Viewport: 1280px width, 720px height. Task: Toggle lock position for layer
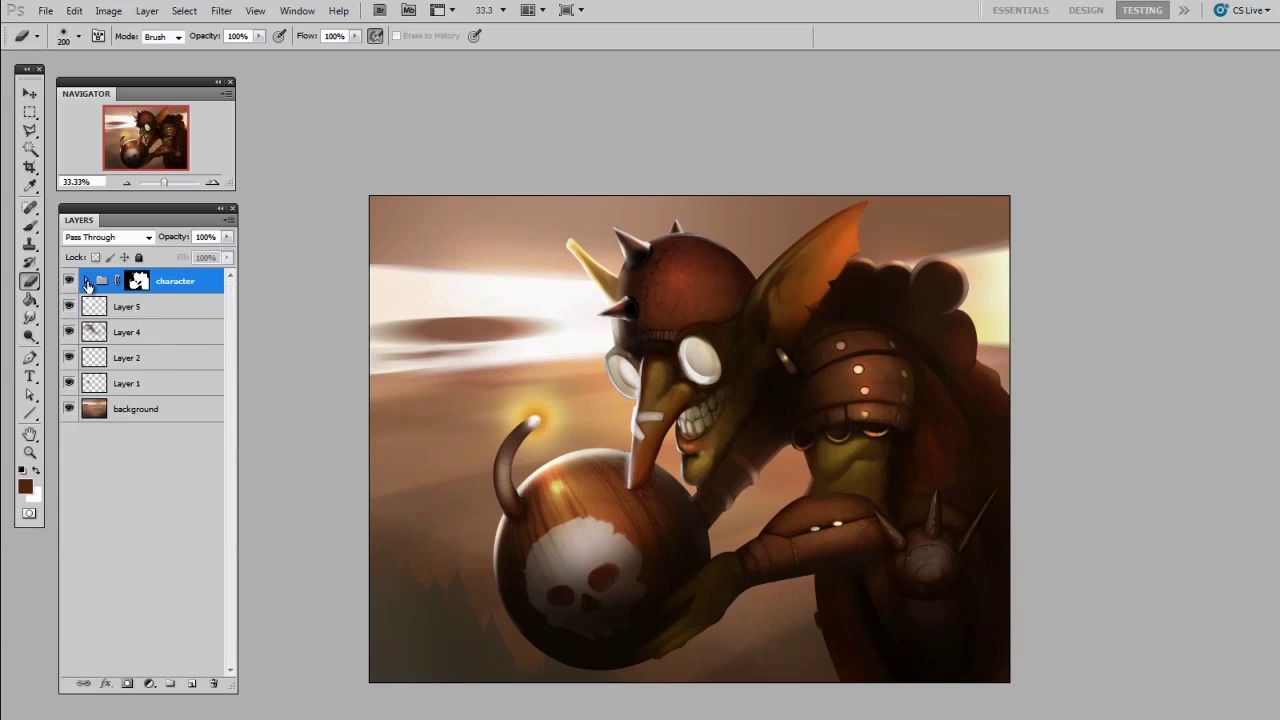coord(125,258)
